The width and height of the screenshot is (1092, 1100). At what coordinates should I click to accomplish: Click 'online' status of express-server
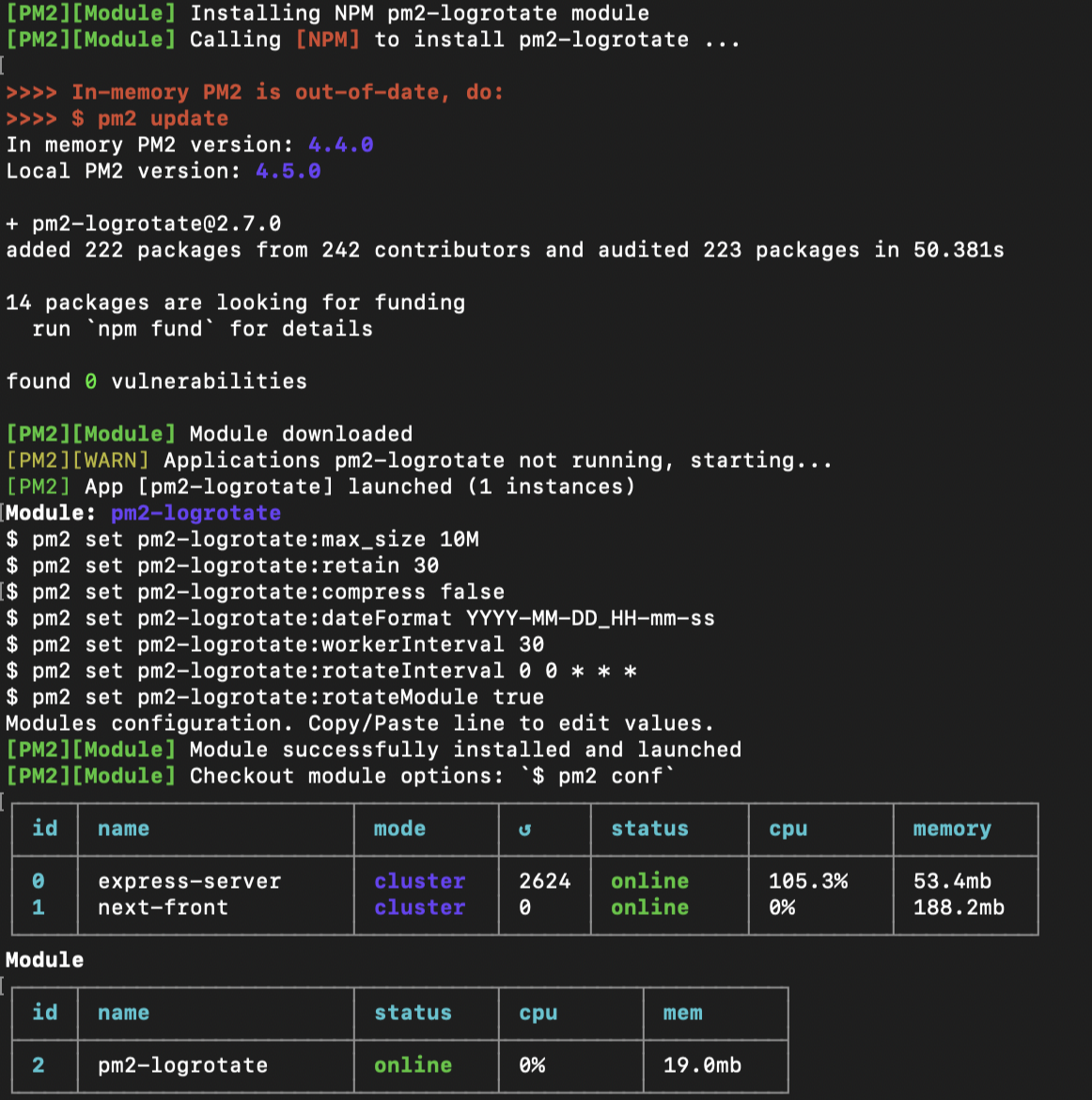pyautogui.click(x=650, y=881)
